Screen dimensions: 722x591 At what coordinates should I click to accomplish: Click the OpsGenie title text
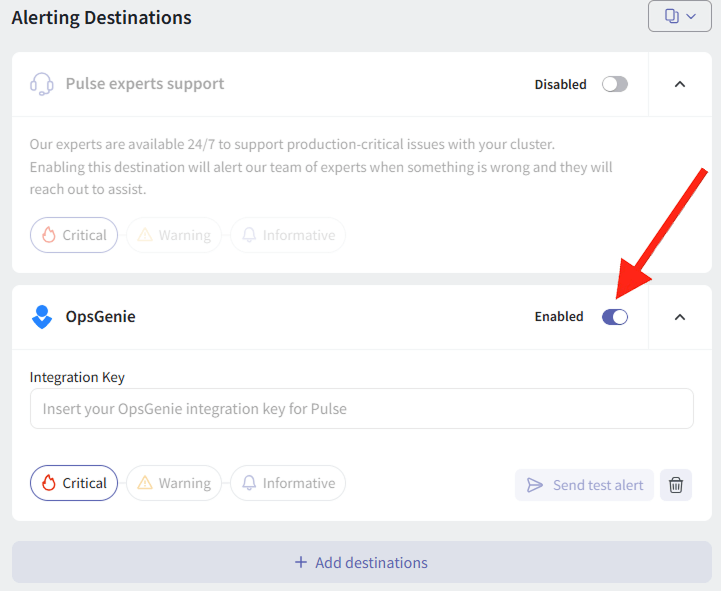pos(100,317)
